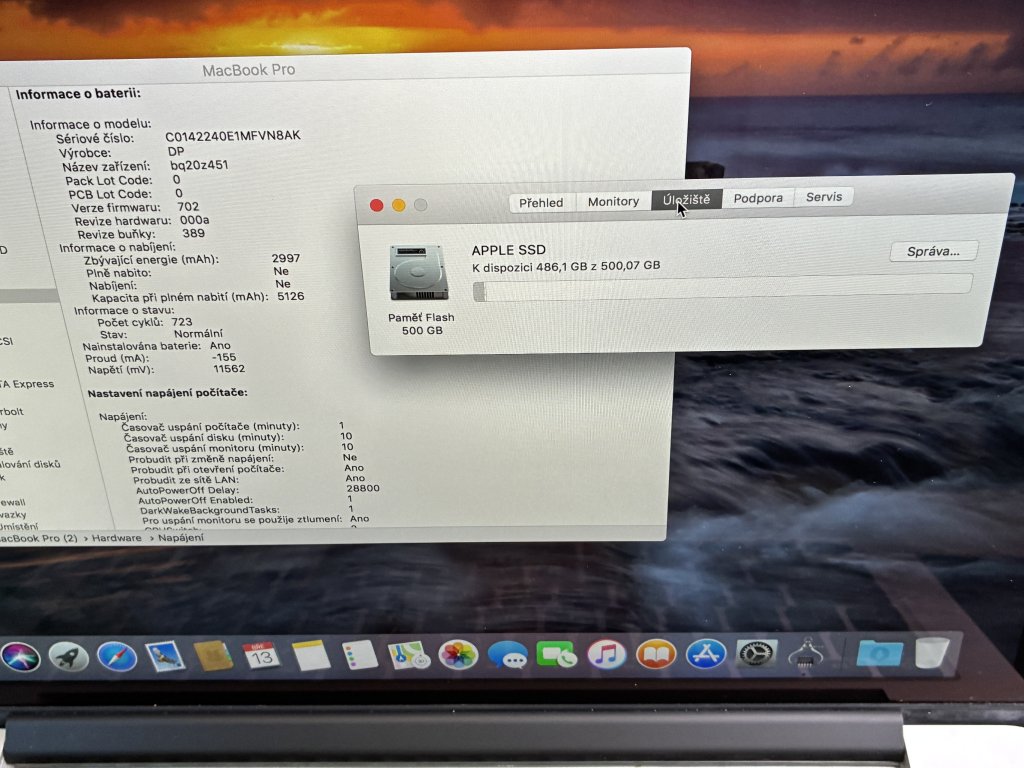Switch to the Monitory tab
This screenshot has width=1024, height=768.
click(x=613, y=201)
